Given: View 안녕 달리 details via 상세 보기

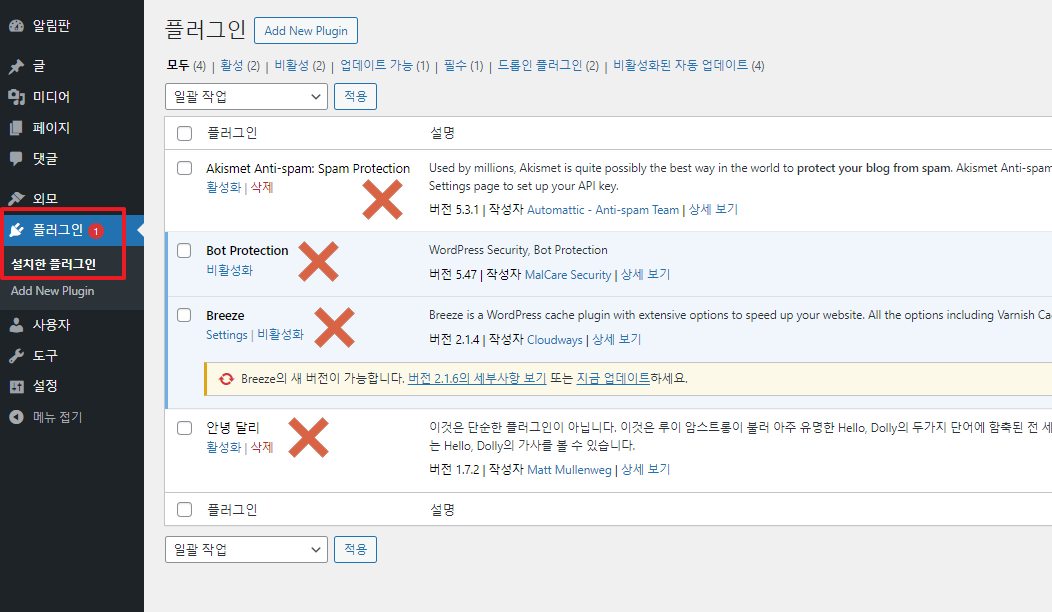Looking at the screenshot, I should [x=645, y=470].
